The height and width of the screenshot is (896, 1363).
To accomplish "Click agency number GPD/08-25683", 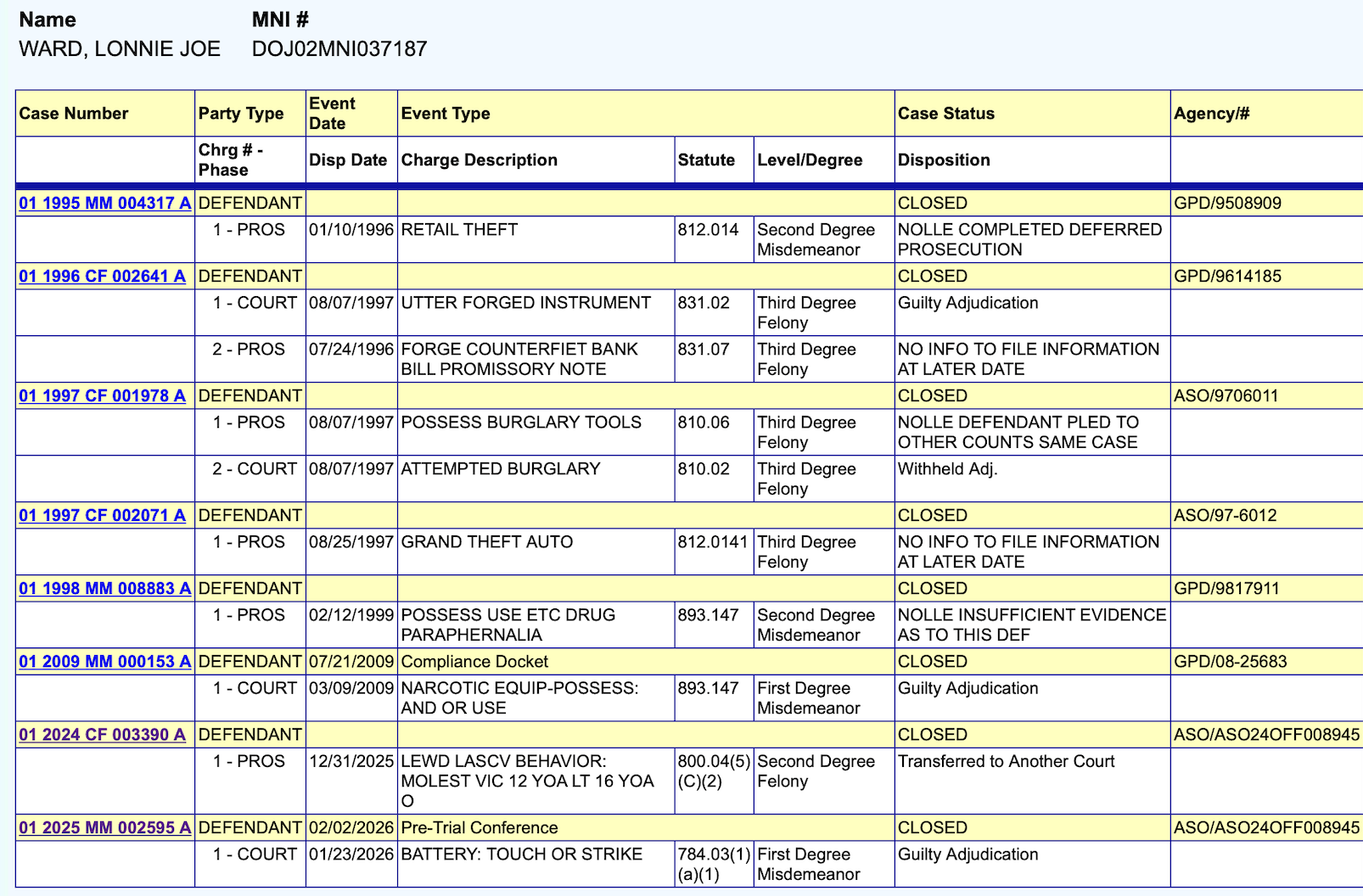I will tap(1231, 661).
